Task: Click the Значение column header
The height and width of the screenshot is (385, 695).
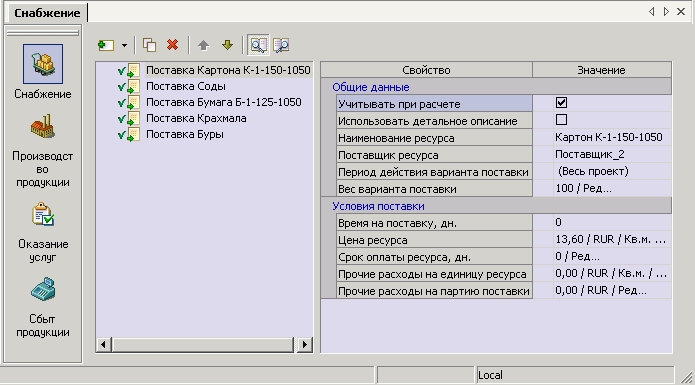Action: (601, 70)
